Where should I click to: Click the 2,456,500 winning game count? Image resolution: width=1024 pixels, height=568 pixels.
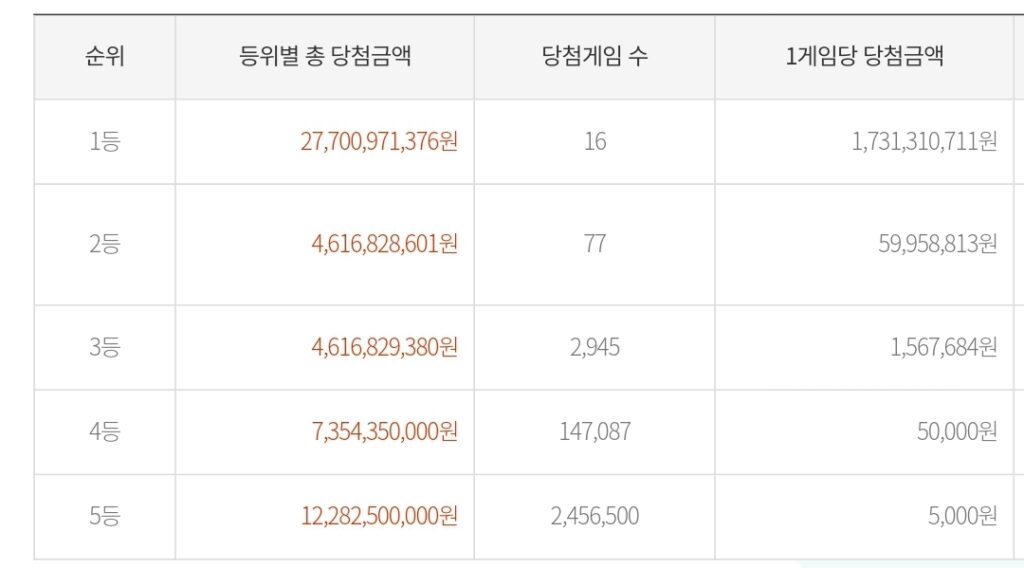click(595, 517)
